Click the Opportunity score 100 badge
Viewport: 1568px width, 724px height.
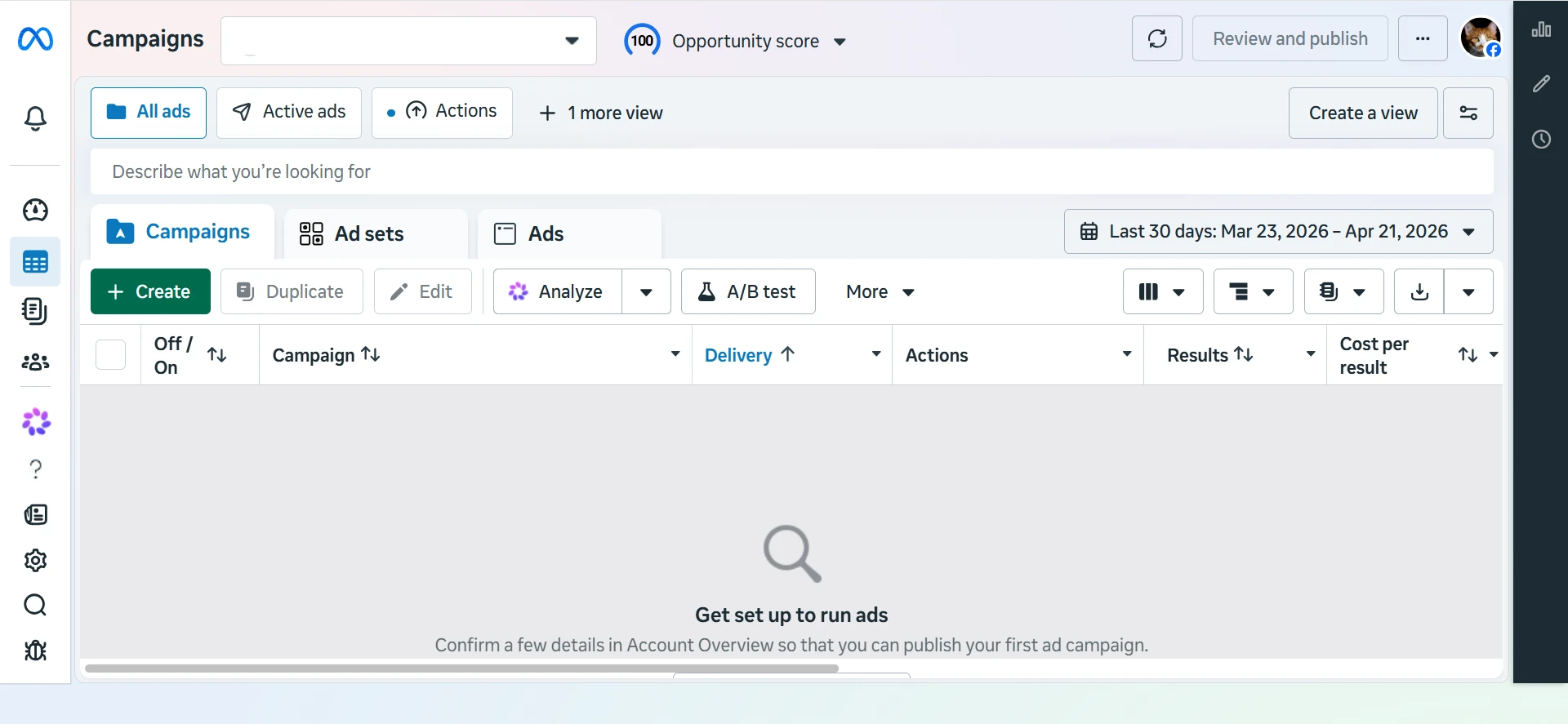[642, 40]
